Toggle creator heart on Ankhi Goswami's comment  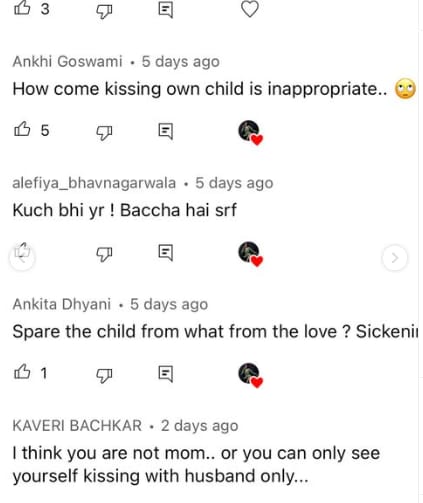click(251, 133)
